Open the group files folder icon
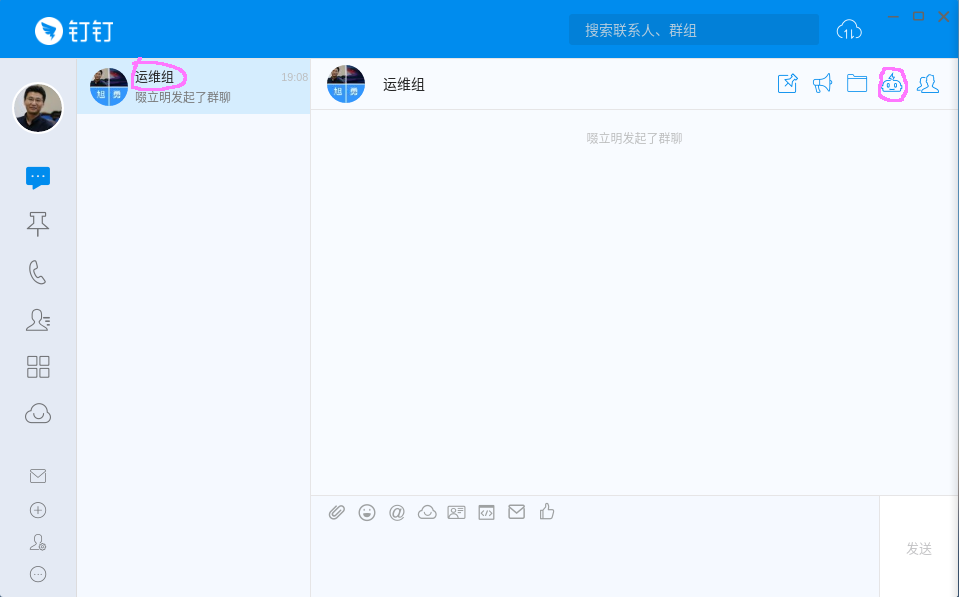 pos(857,84)
